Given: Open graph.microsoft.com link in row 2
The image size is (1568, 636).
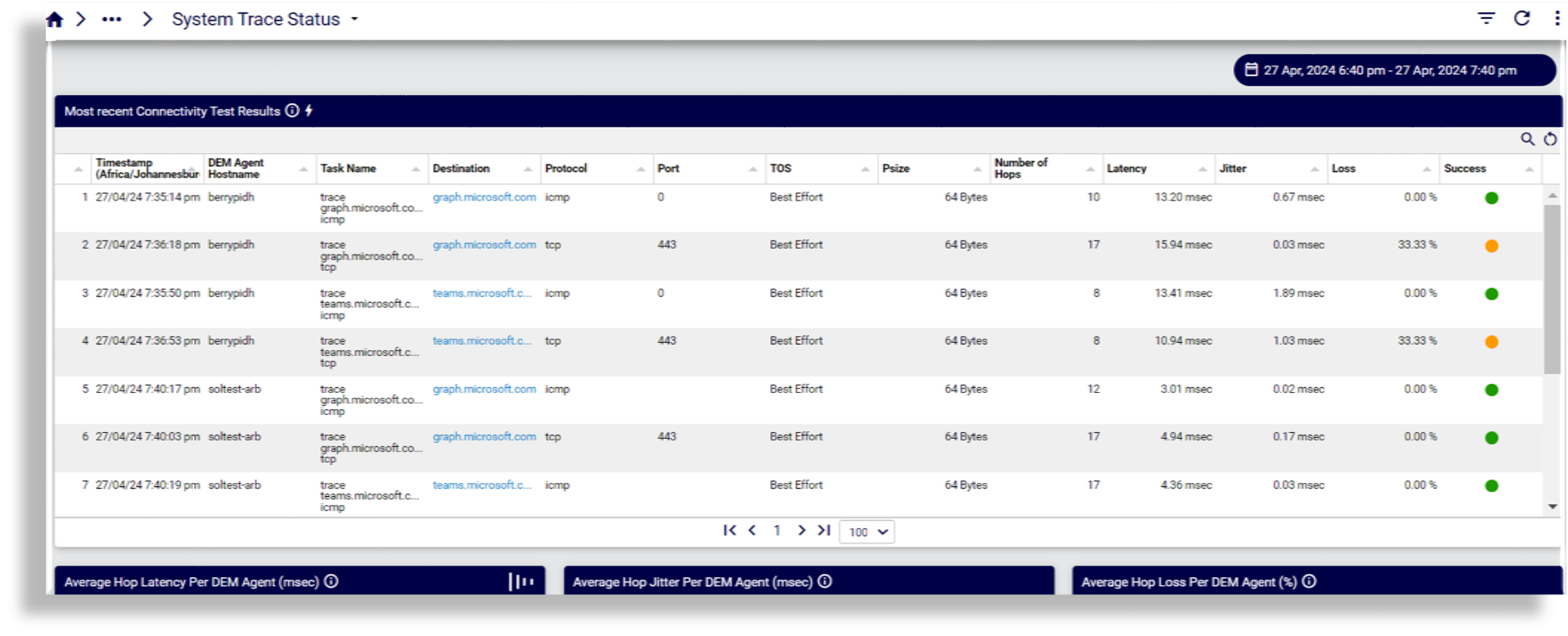Looking at the screenshot, I should tap(484, 245).
